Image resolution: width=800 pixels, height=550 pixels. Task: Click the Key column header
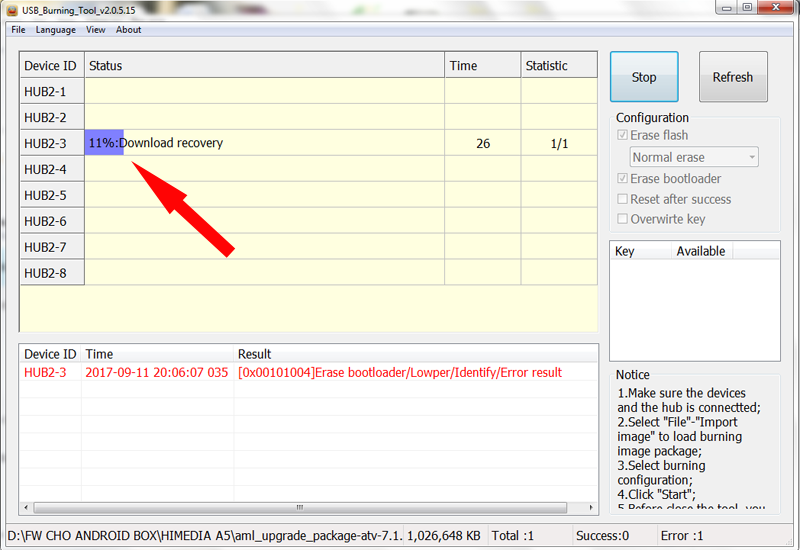[x=625, y=251]
